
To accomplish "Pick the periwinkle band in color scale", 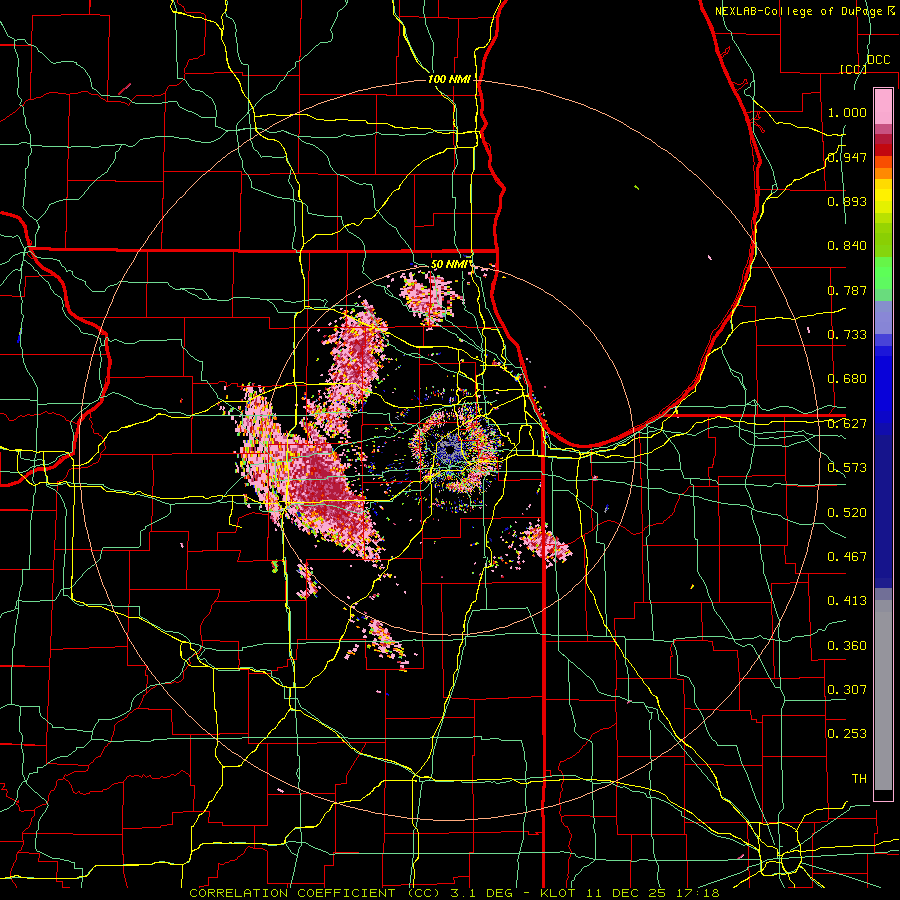I will [x=883, y=317].
